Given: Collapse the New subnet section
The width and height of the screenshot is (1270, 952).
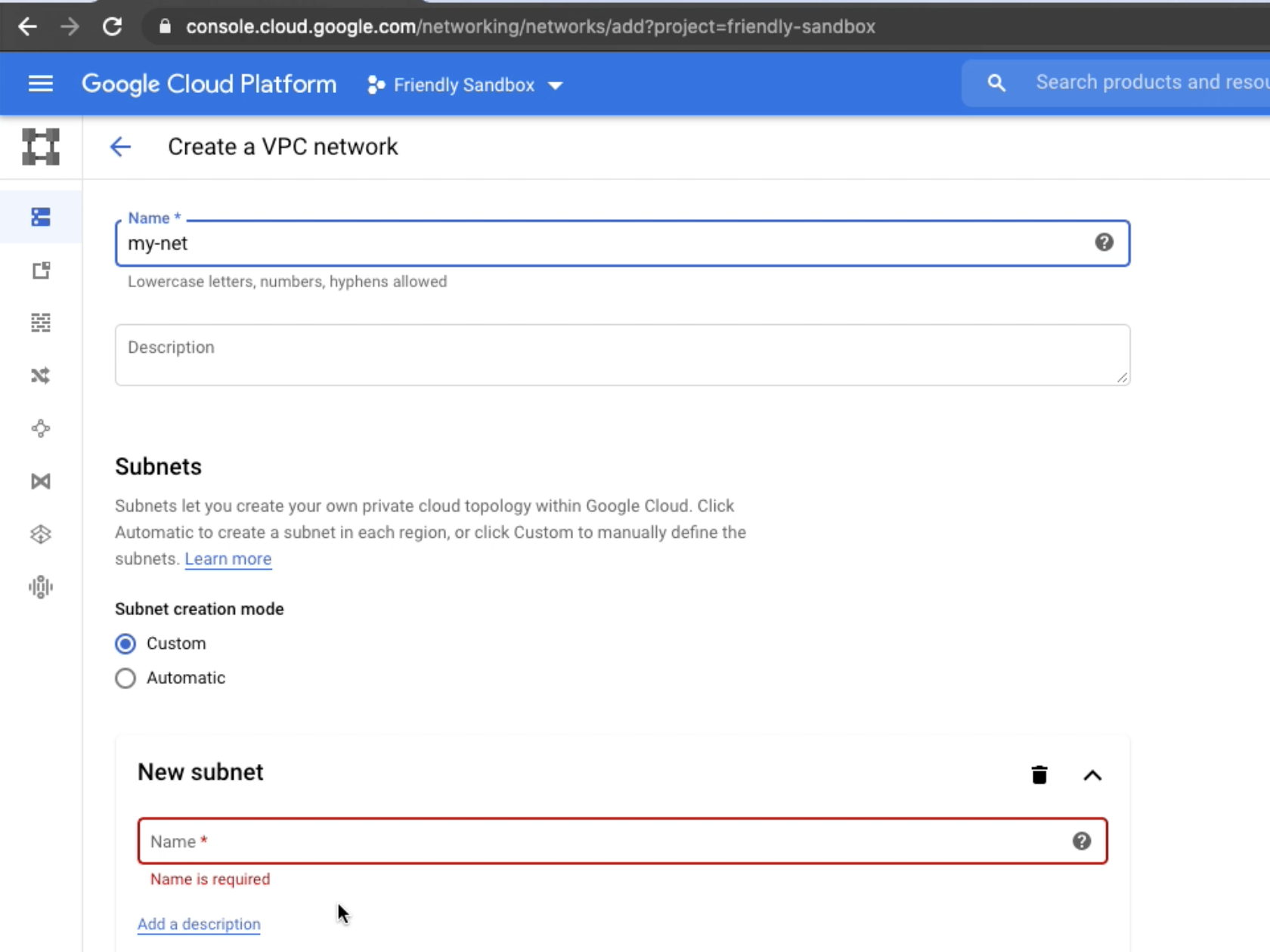Looking at the screenshot, I should (x=1092, y=775).
